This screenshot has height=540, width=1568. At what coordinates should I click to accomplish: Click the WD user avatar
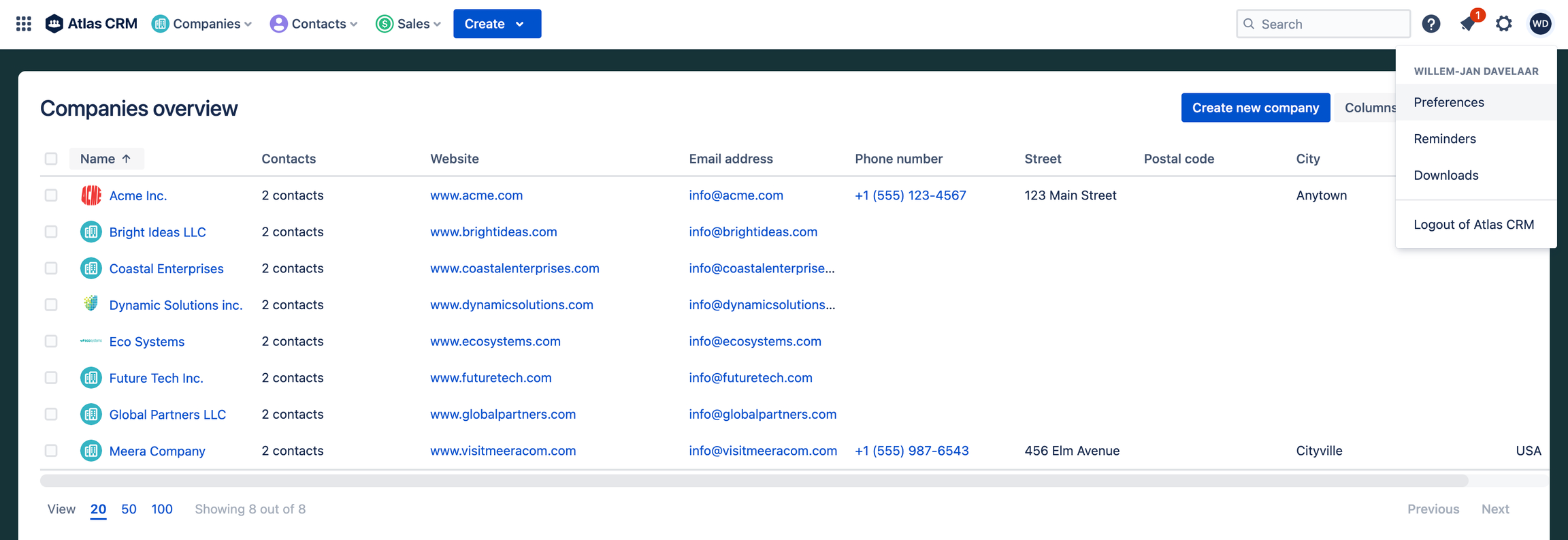tap(1540, 24)
